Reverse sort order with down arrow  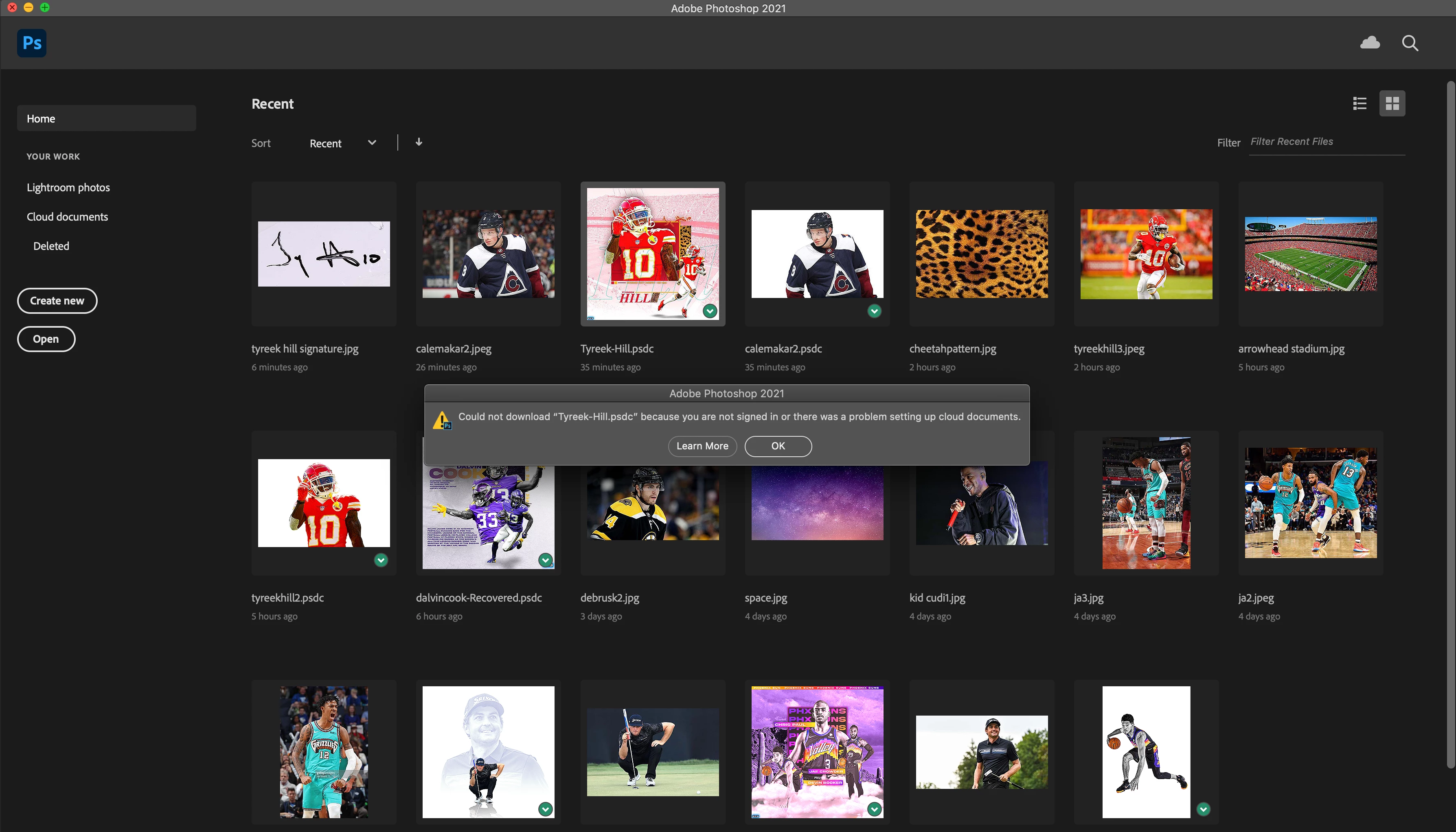point(419,142)
